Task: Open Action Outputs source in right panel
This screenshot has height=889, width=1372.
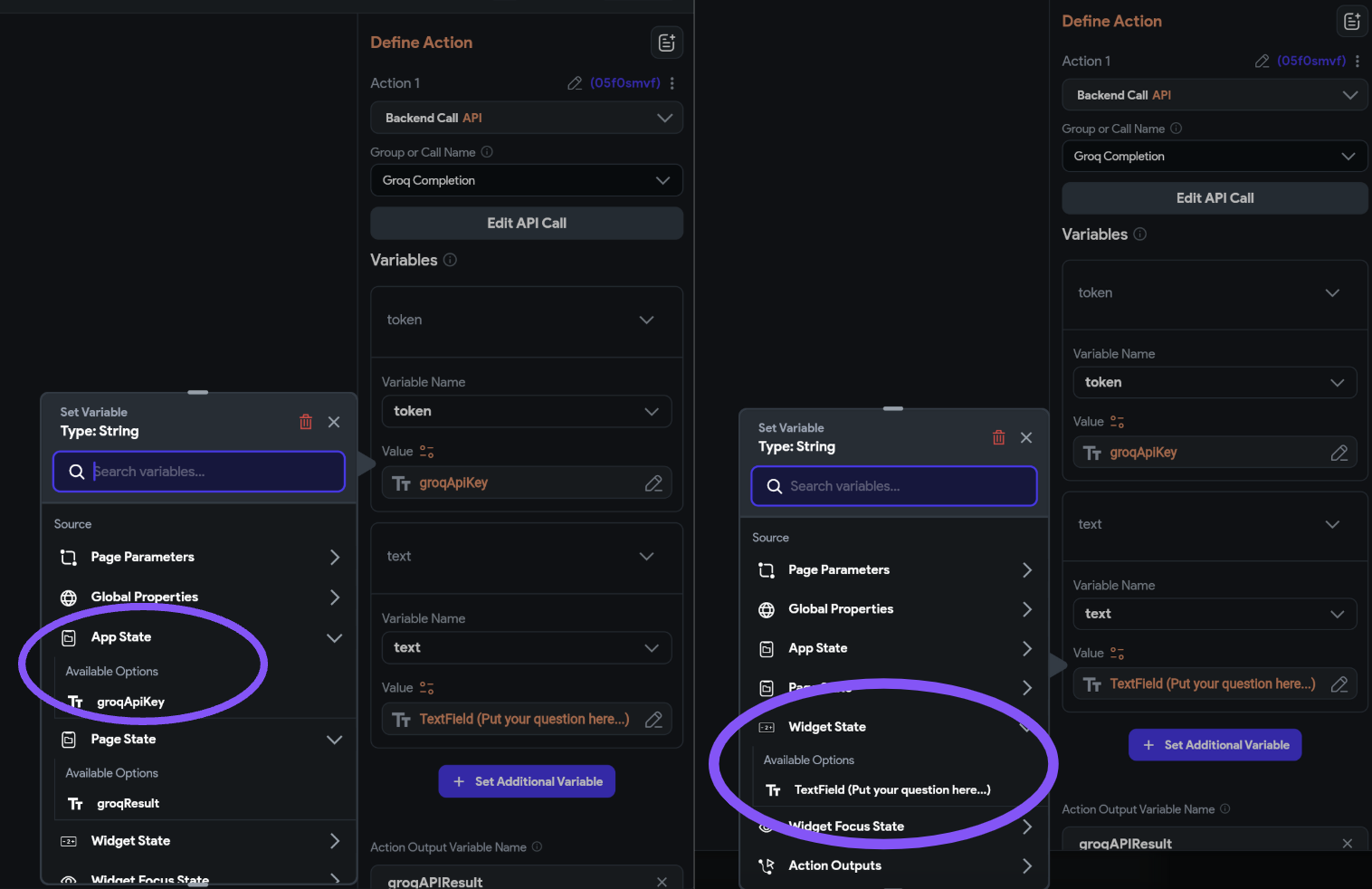Action: pyautogui.click(x=894, y=866)
